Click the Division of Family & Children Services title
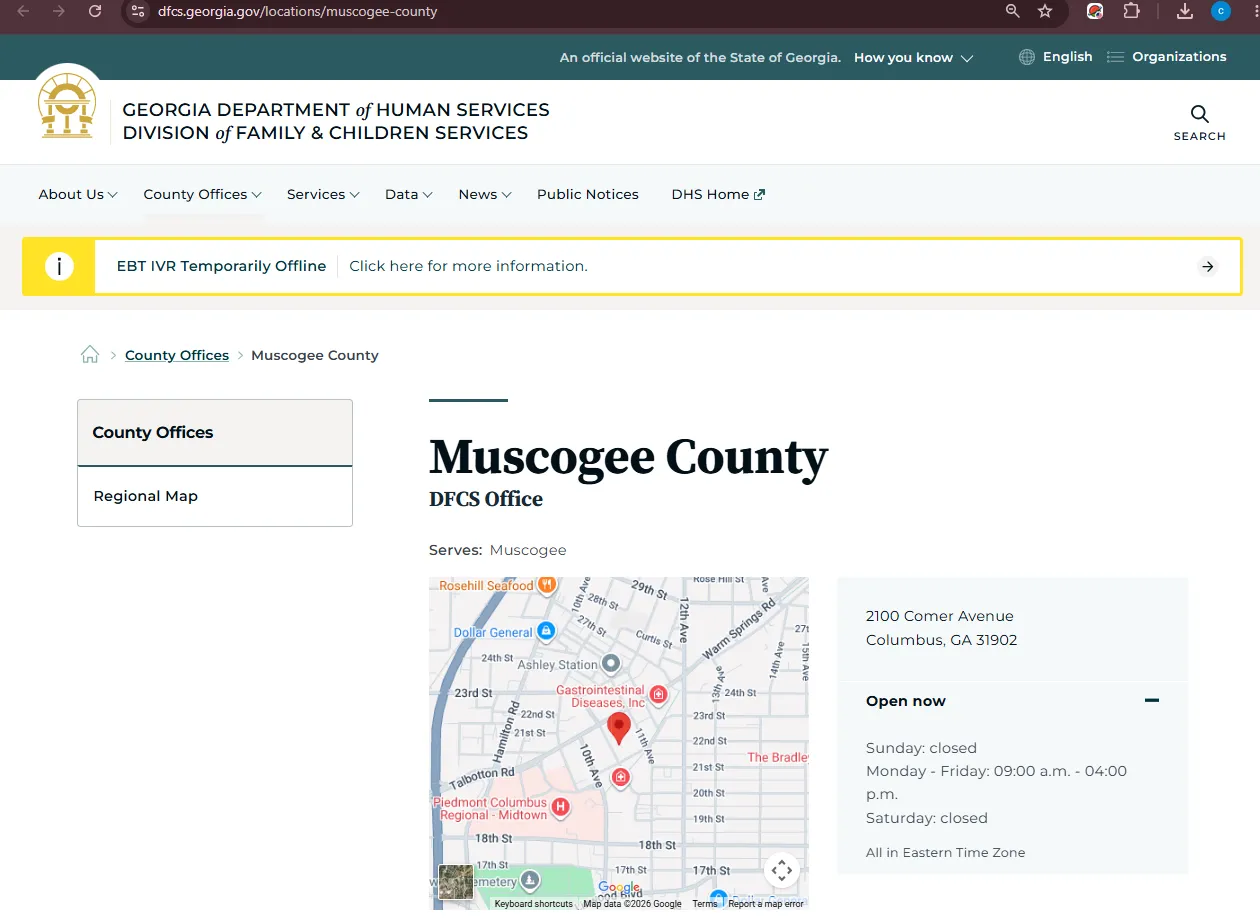 click(x=325, y=133)
